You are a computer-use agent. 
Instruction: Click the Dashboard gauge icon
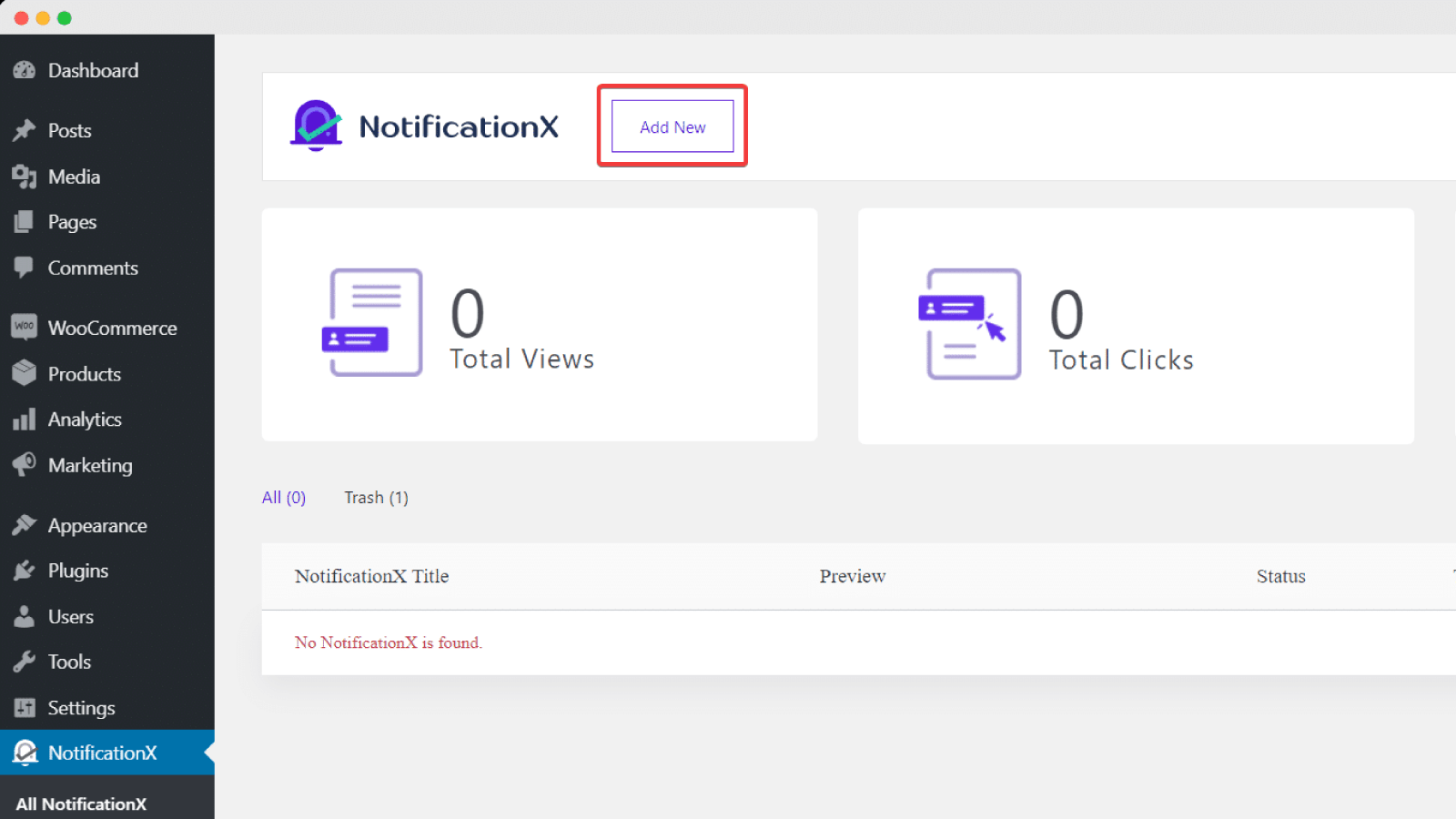25,70
